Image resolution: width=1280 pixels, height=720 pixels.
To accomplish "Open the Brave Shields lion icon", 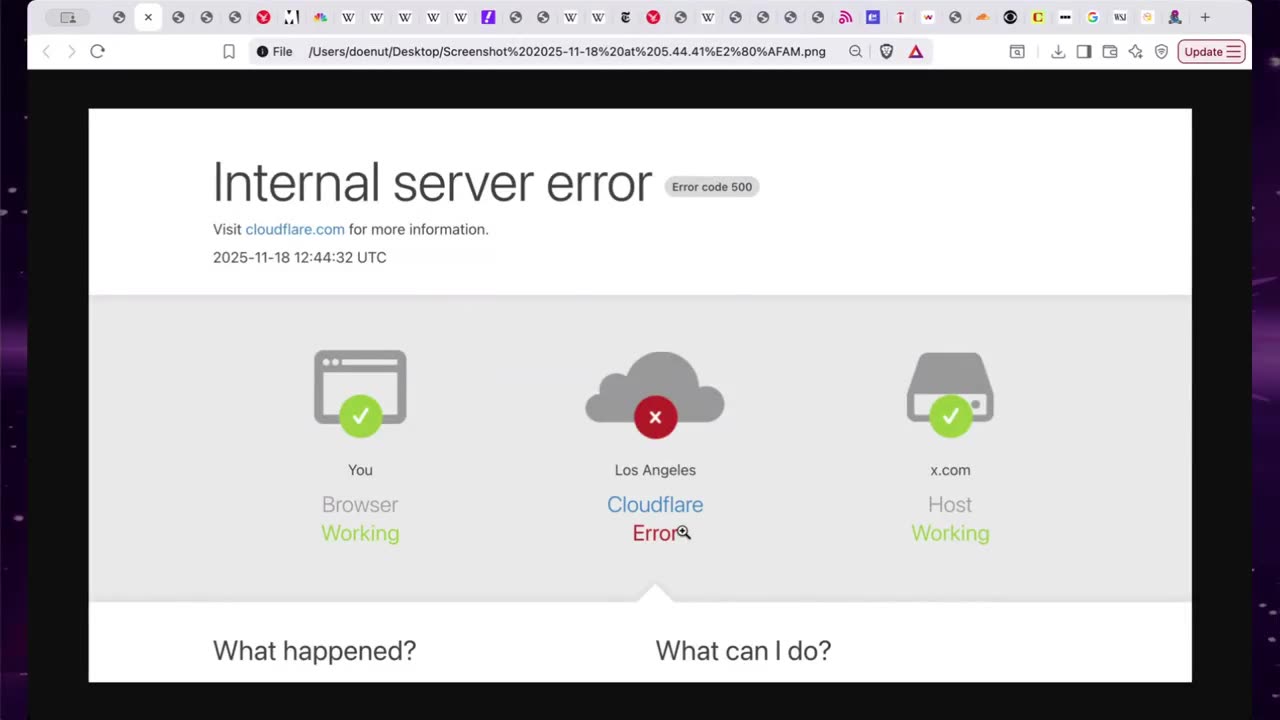I will pos(886,51).
